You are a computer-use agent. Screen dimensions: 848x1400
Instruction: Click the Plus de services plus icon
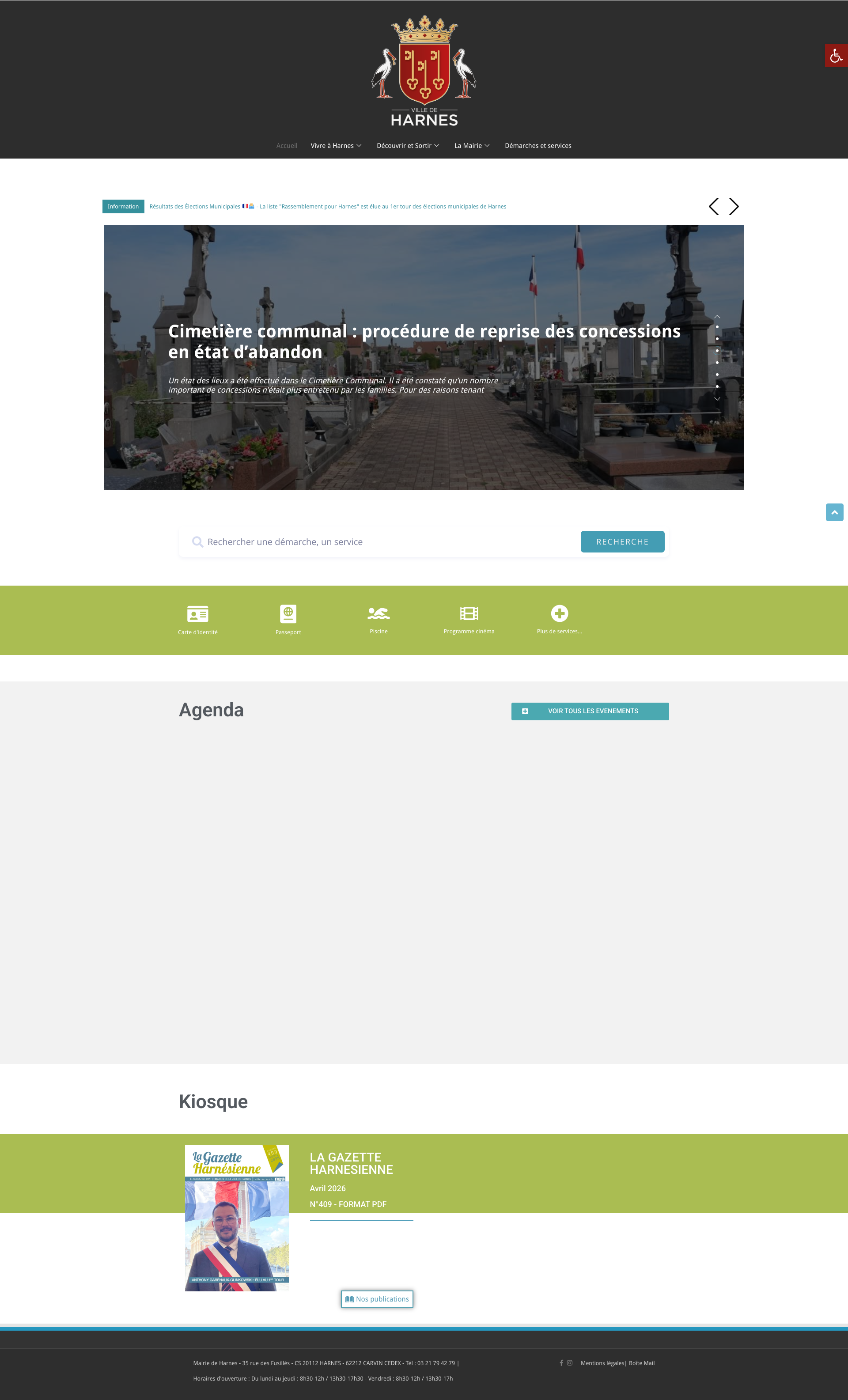point(559,613)
